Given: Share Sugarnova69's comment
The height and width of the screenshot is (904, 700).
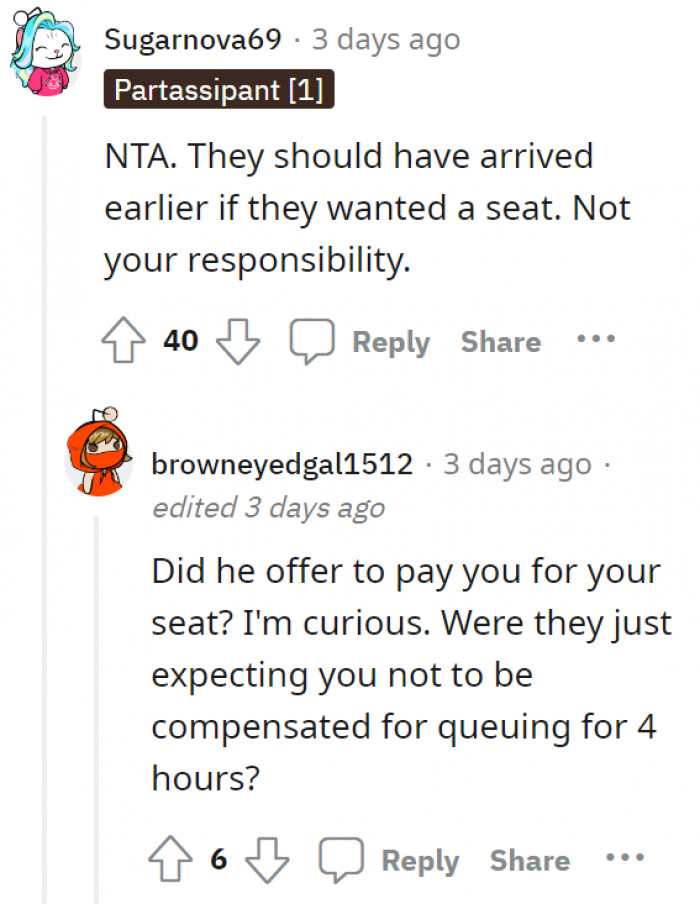Looking at the screenshot, I should click(x=500, y=342).
